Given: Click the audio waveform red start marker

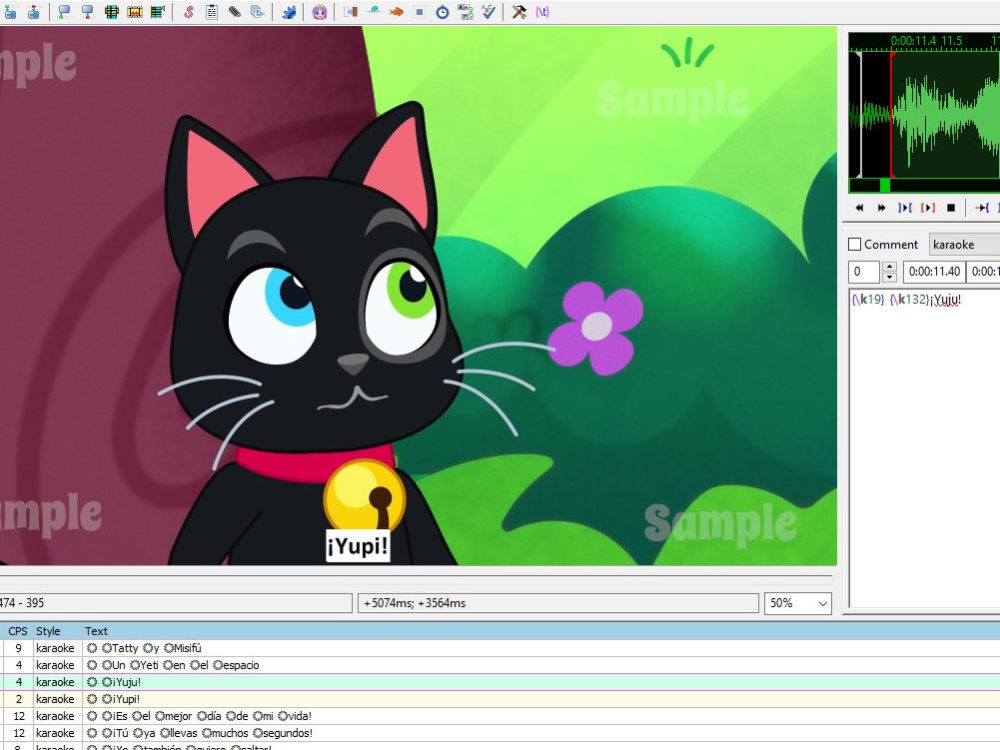Looking at the screenshot, I should coord(892,115).
